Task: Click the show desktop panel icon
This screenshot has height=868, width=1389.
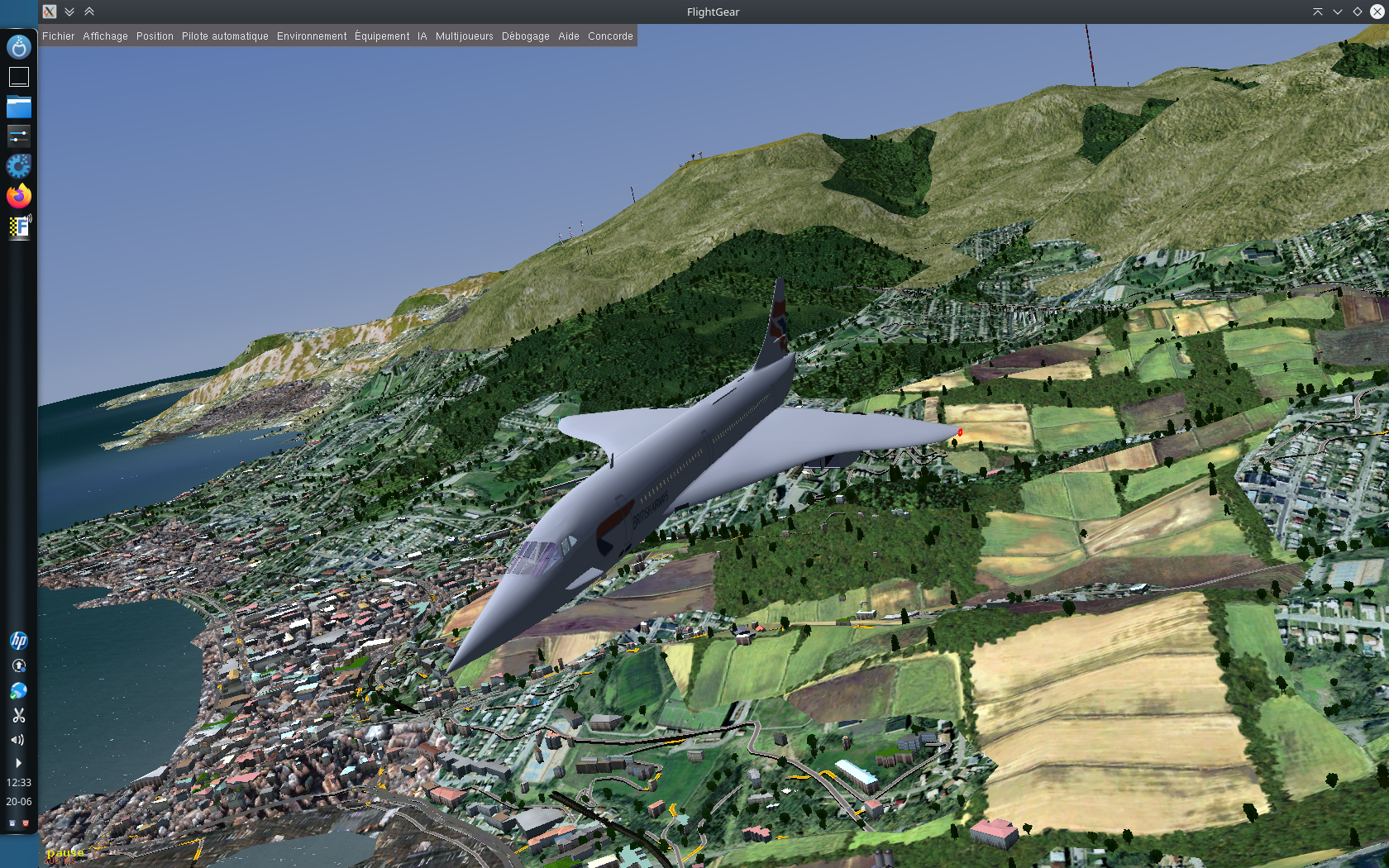Action: pos(19,77)
